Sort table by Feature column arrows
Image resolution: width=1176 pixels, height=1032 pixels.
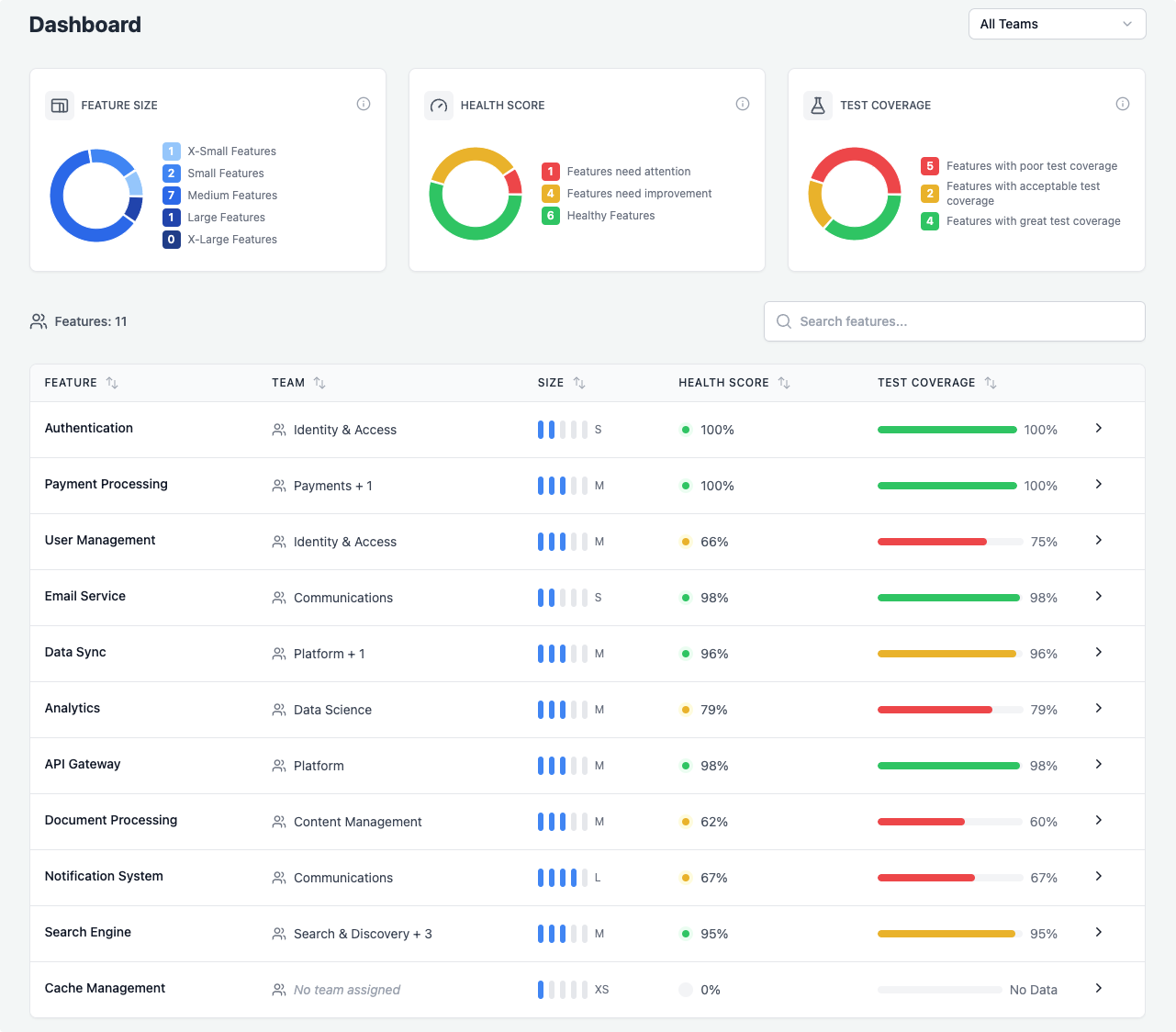pyautogui.click(x=112, y=383)
